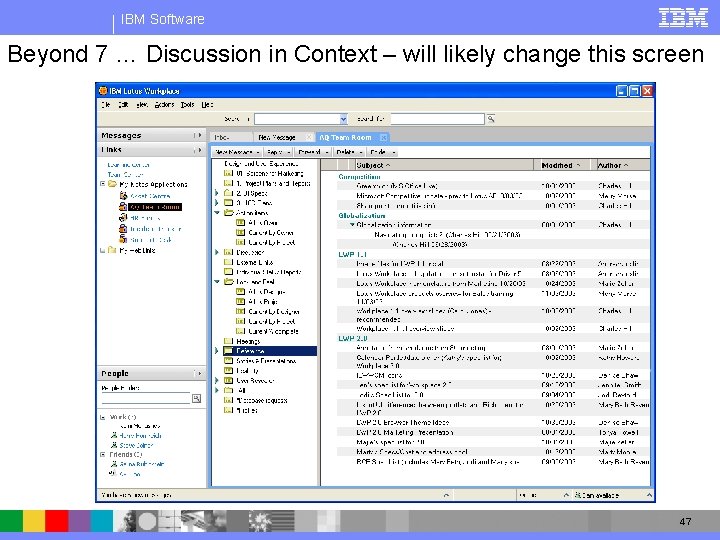Click the folder icon of 2. UI Specs

click(229, 193)
